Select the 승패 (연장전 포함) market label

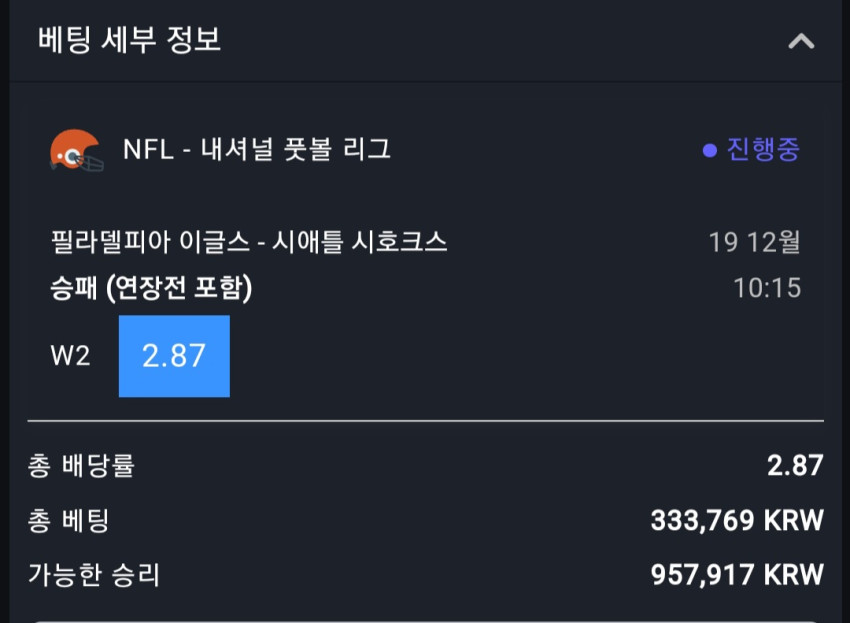pyautogui.click(x=151, y=287)
